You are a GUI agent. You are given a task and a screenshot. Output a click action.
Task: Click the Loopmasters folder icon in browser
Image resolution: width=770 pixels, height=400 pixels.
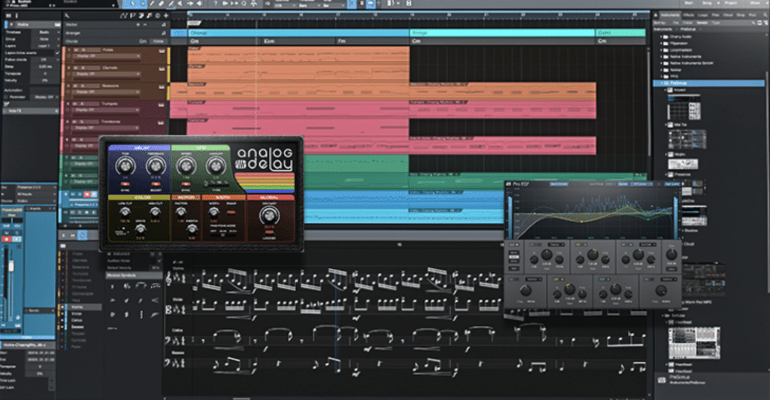click(x=666, y=50)
